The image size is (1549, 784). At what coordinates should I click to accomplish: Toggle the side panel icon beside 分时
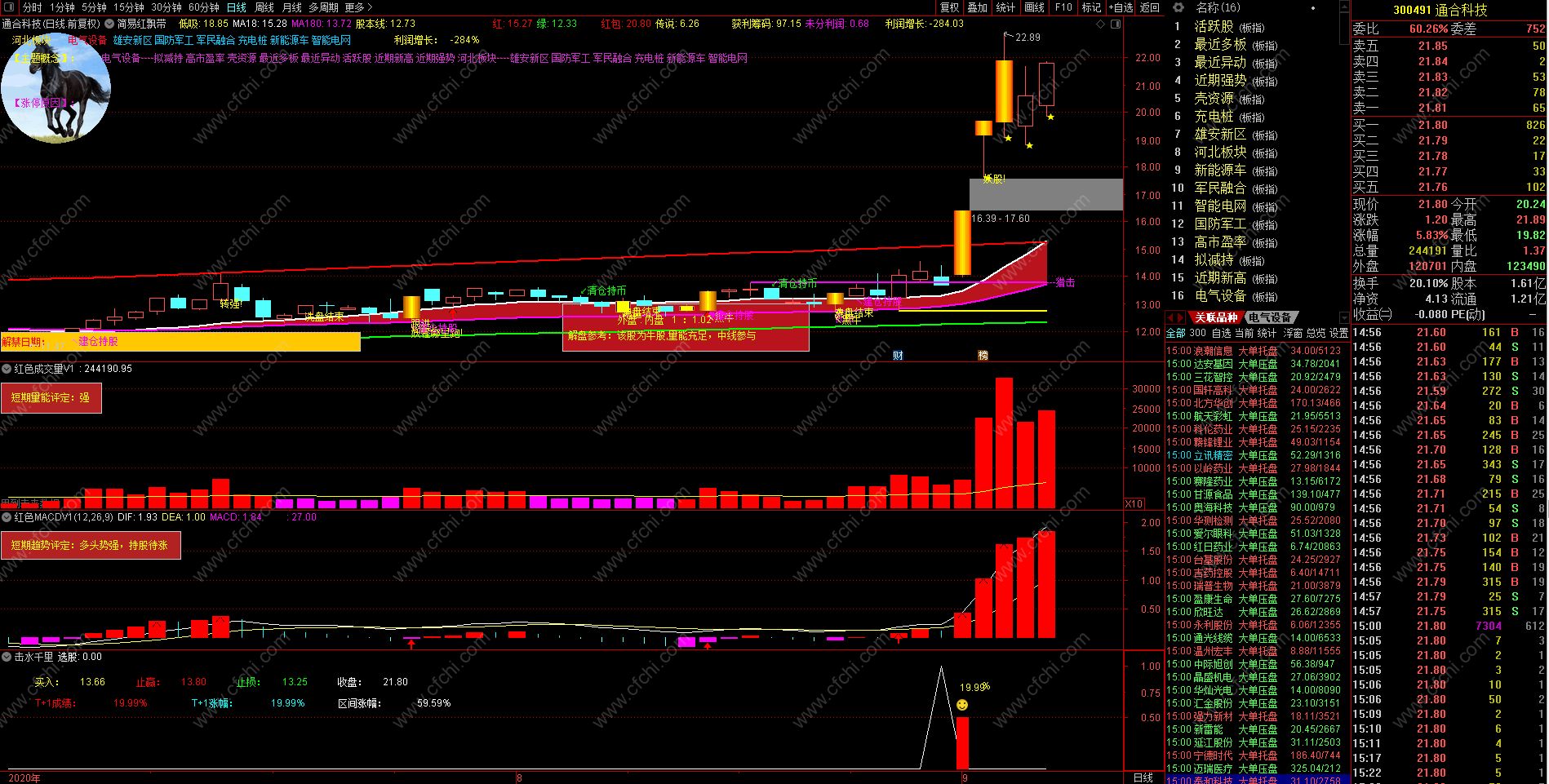(7, 7)
